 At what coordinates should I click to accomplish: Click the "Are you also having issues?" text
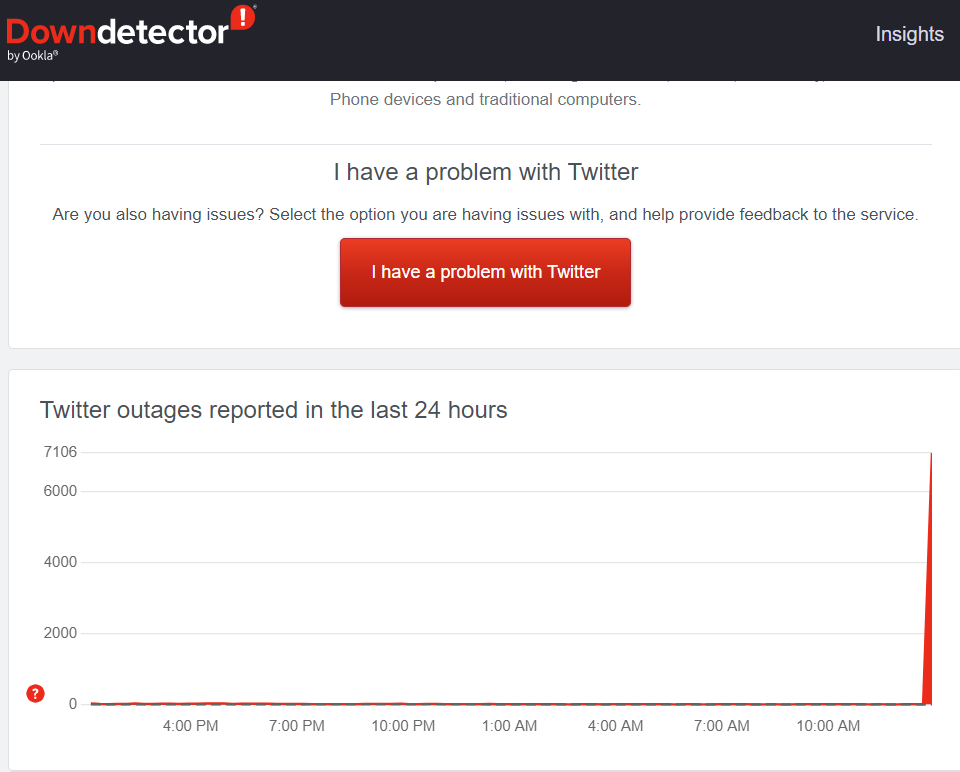pyautogui.click(x=485, y=214)
